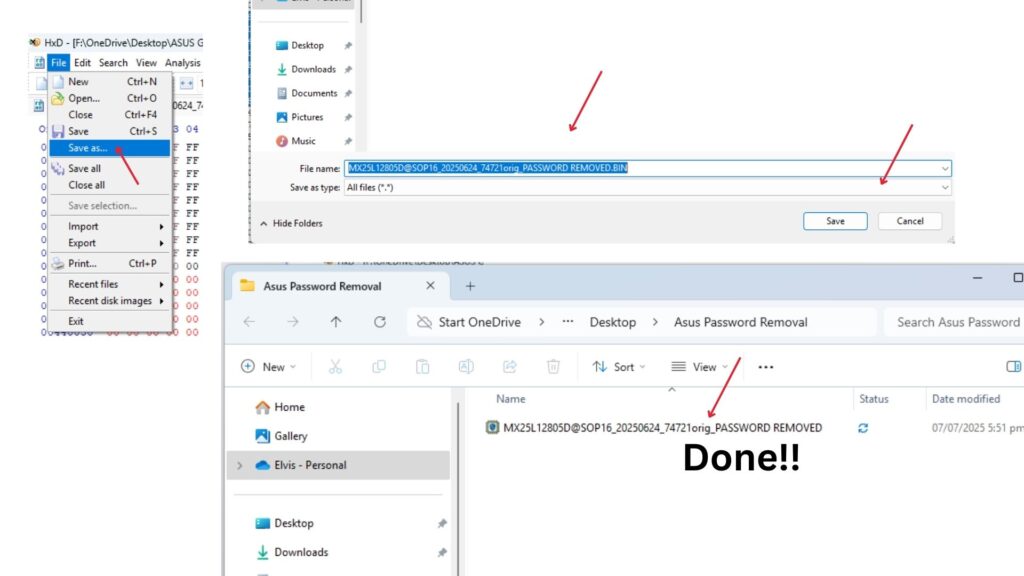Add a new File Explorer tab
Screen dimensions: 1024x576
click(470, 286)
